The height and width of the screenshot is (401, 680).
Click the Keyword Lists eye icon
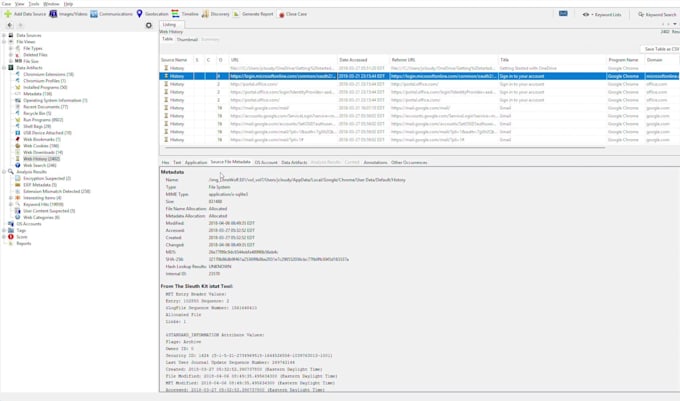pos(586,14)
